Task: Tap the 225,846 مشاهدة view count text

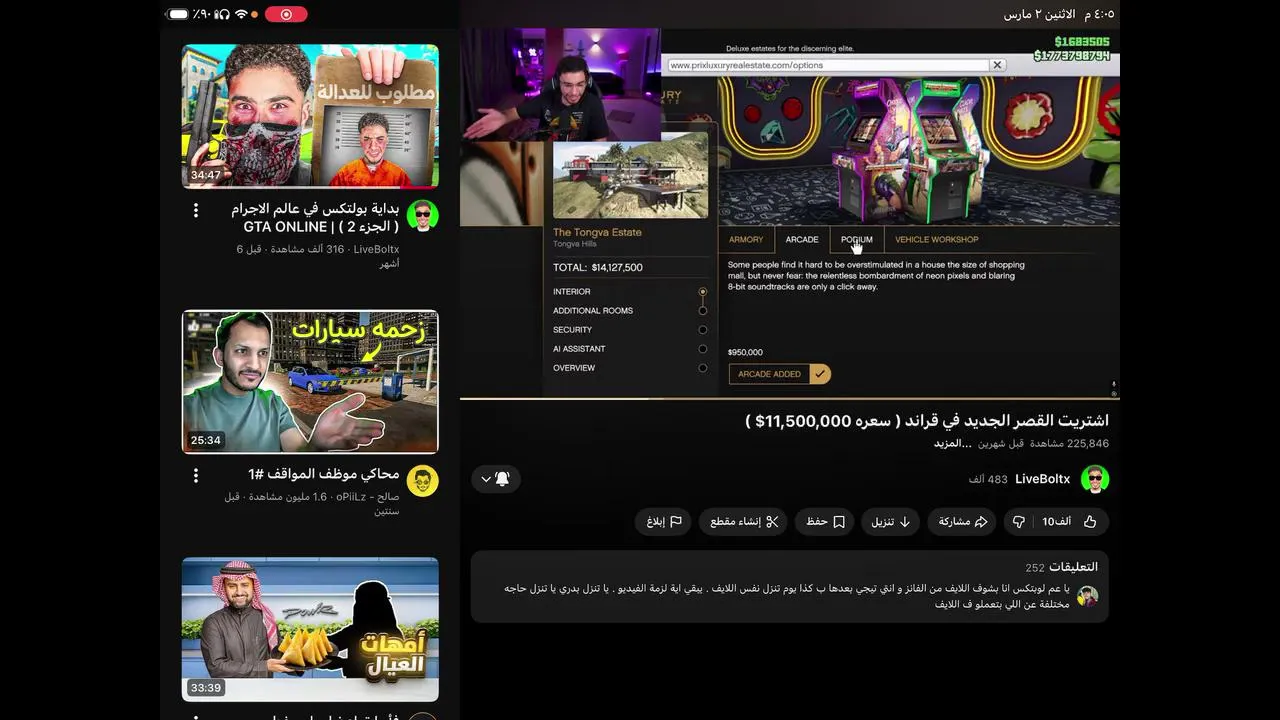Action: coord(1067,444)
